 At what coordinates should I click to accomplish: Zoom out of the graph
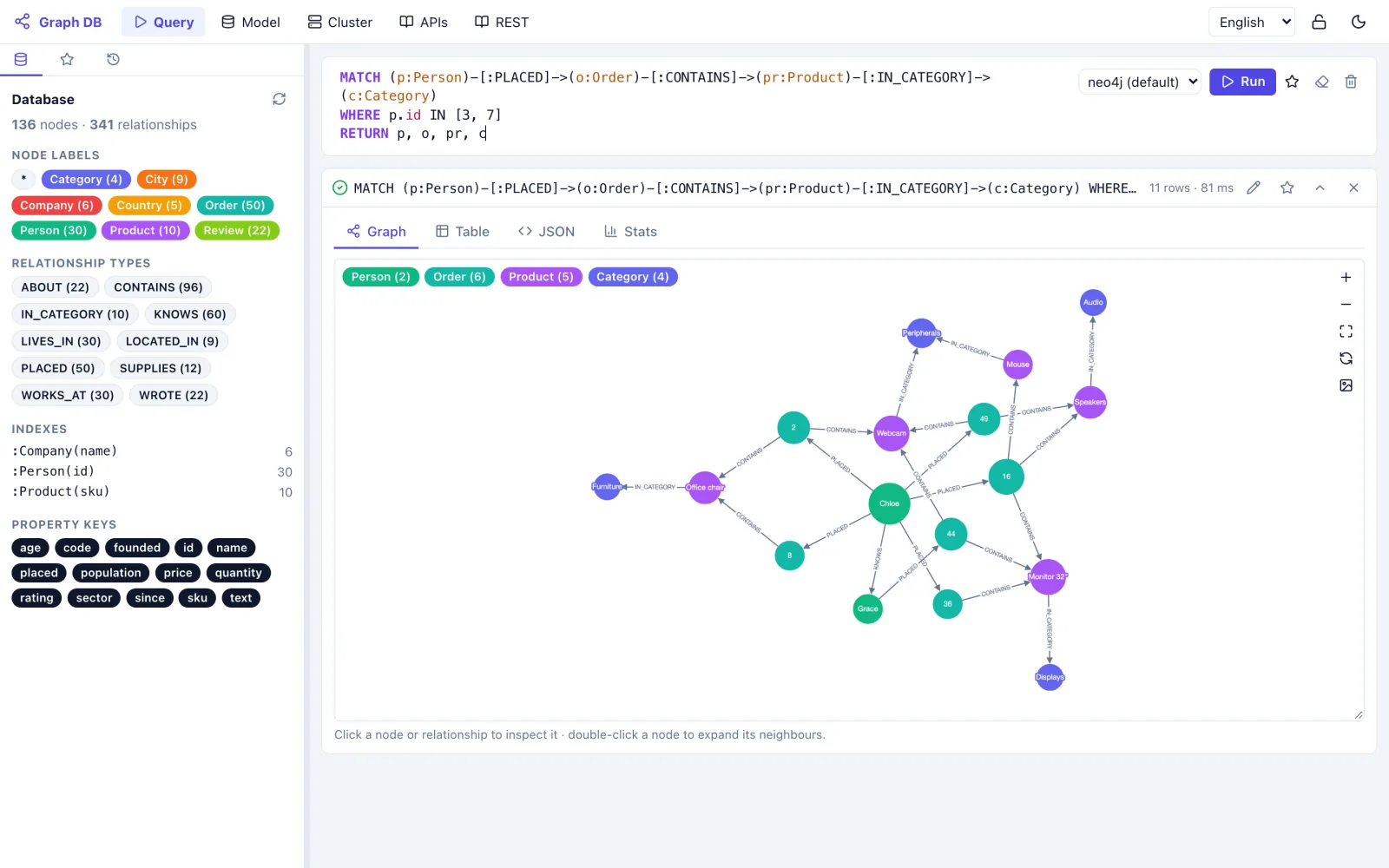(x=1346, y=305)
